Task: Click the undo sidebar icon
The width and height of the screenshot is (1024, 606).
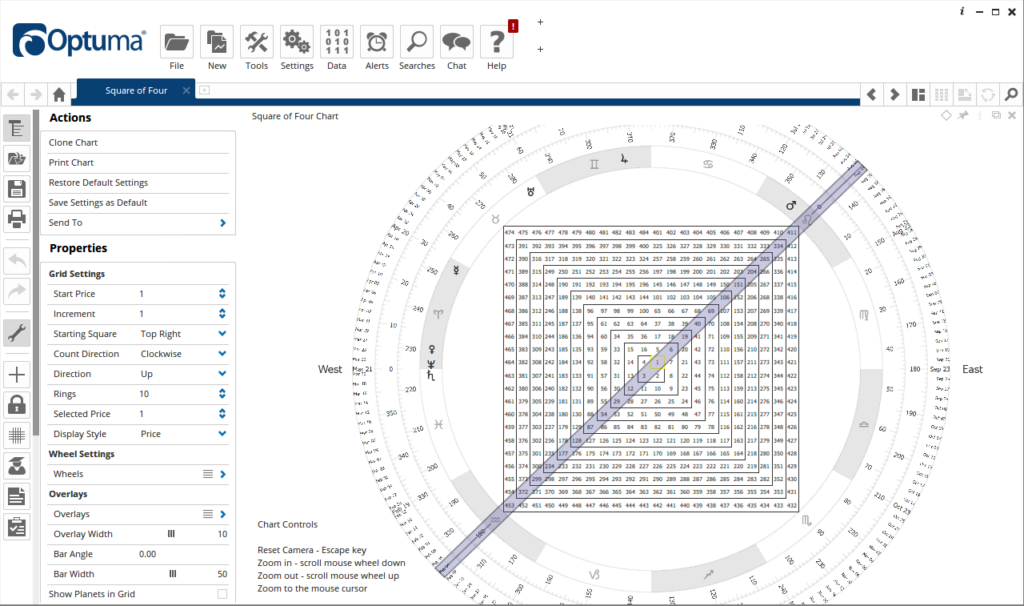Action: [16, 261]
